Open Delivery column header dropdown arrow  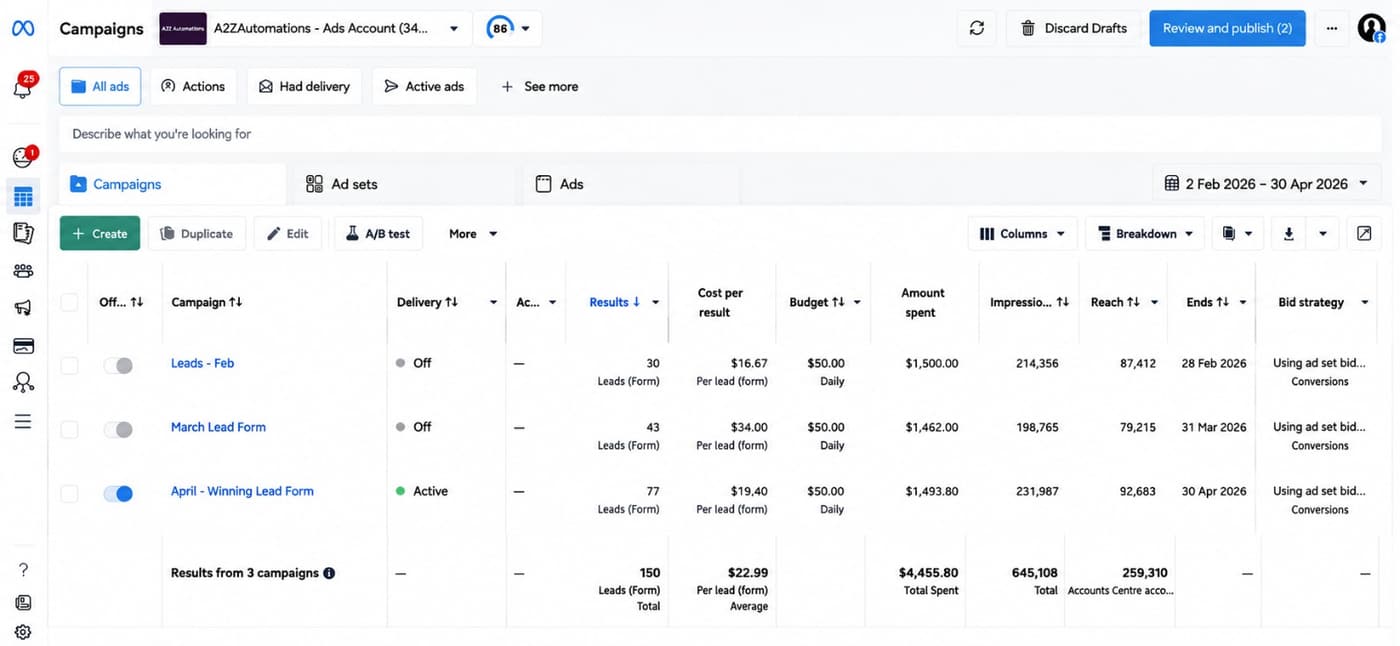click(494, 303)
